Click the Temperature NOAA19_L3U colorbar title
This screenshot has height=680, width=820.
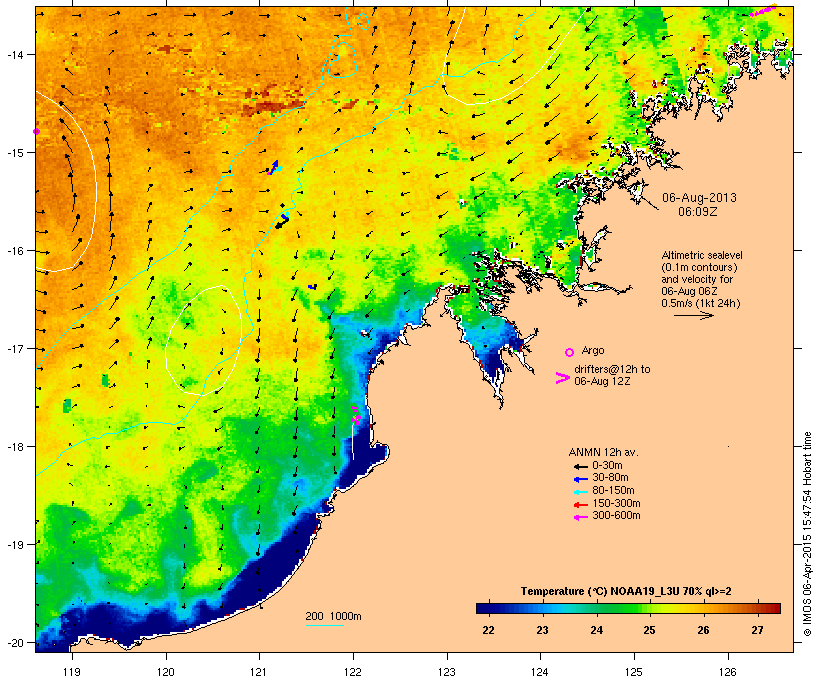coord(626,592)
